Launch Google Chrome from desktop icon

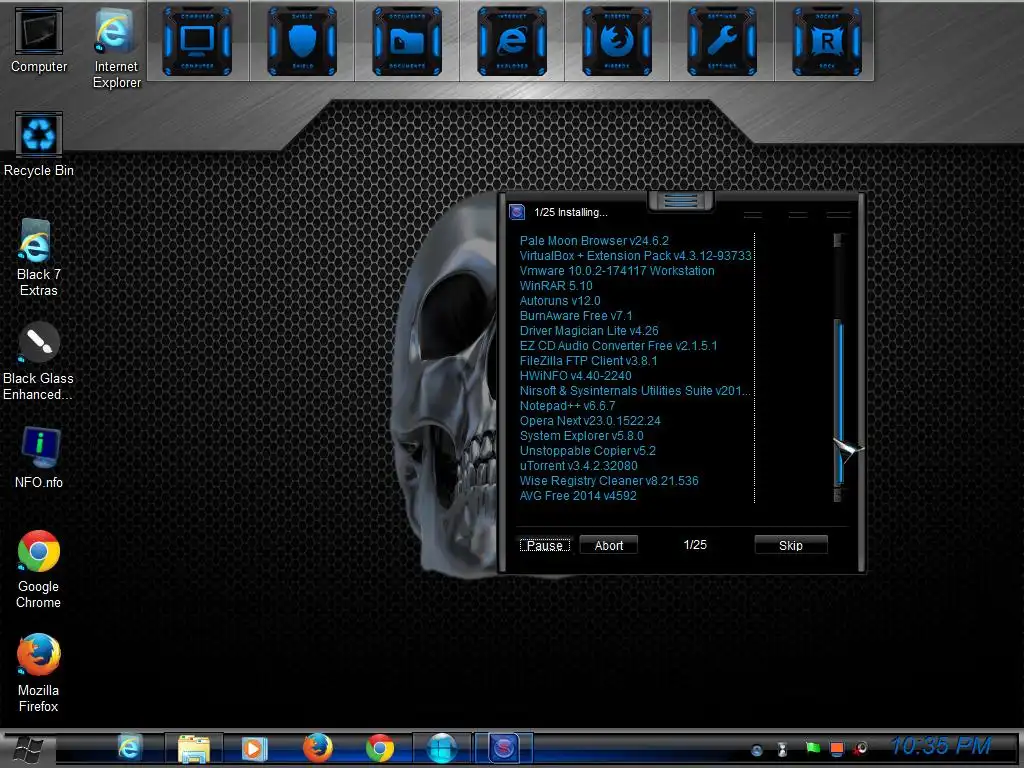pyautogui.click(x=39, y=569)
